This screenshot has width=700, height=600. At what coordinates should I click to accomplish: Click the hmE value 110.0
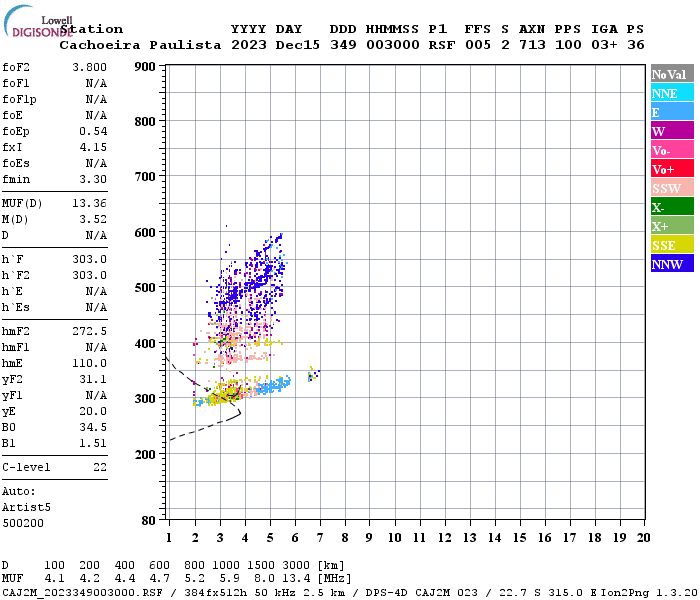point(90,363)
